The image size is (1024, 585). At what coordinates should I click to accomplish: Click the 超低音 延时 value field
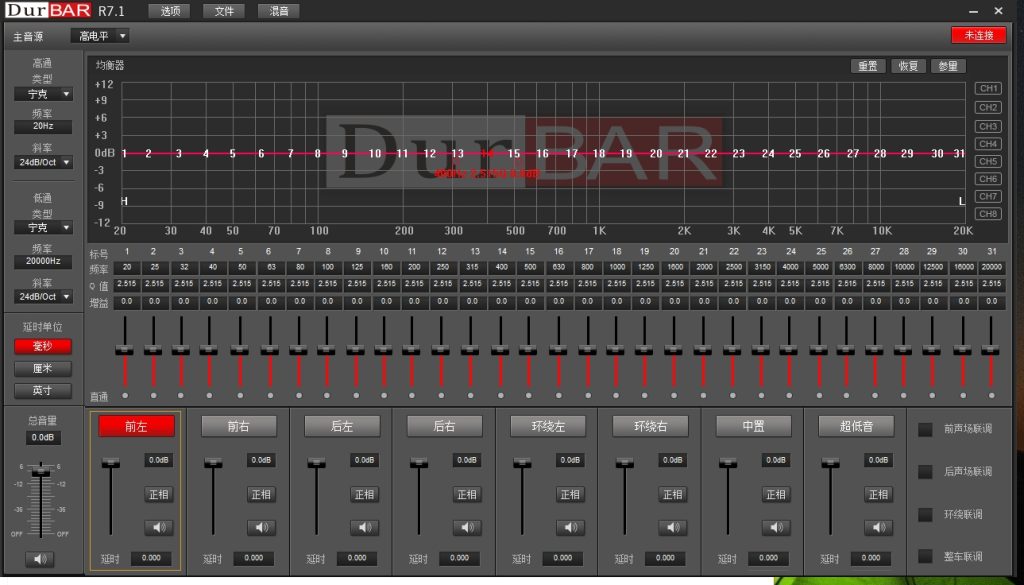pos(871,558)
